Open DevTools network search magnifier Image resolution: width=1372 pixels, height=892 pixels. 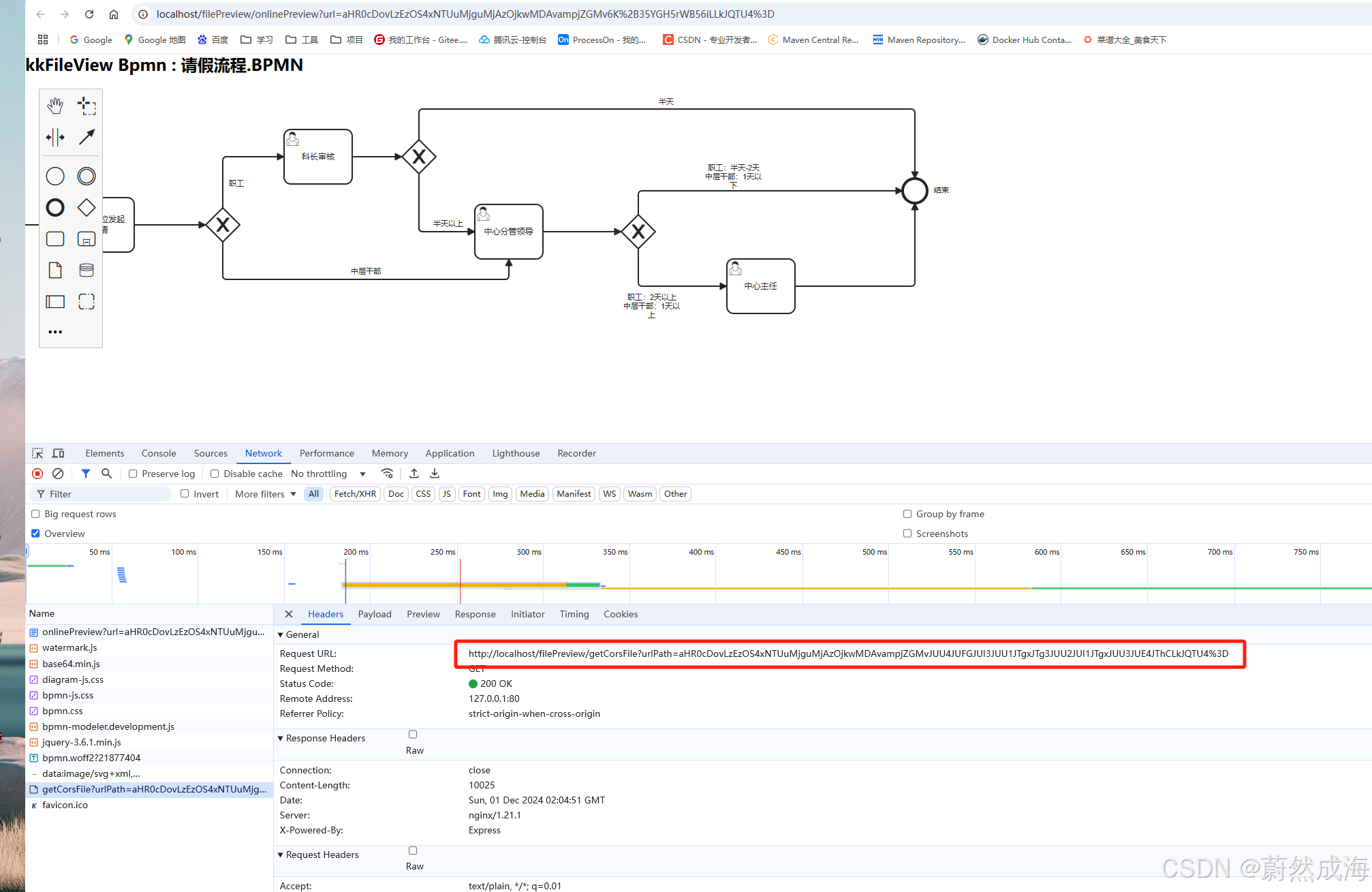point(106,474)
